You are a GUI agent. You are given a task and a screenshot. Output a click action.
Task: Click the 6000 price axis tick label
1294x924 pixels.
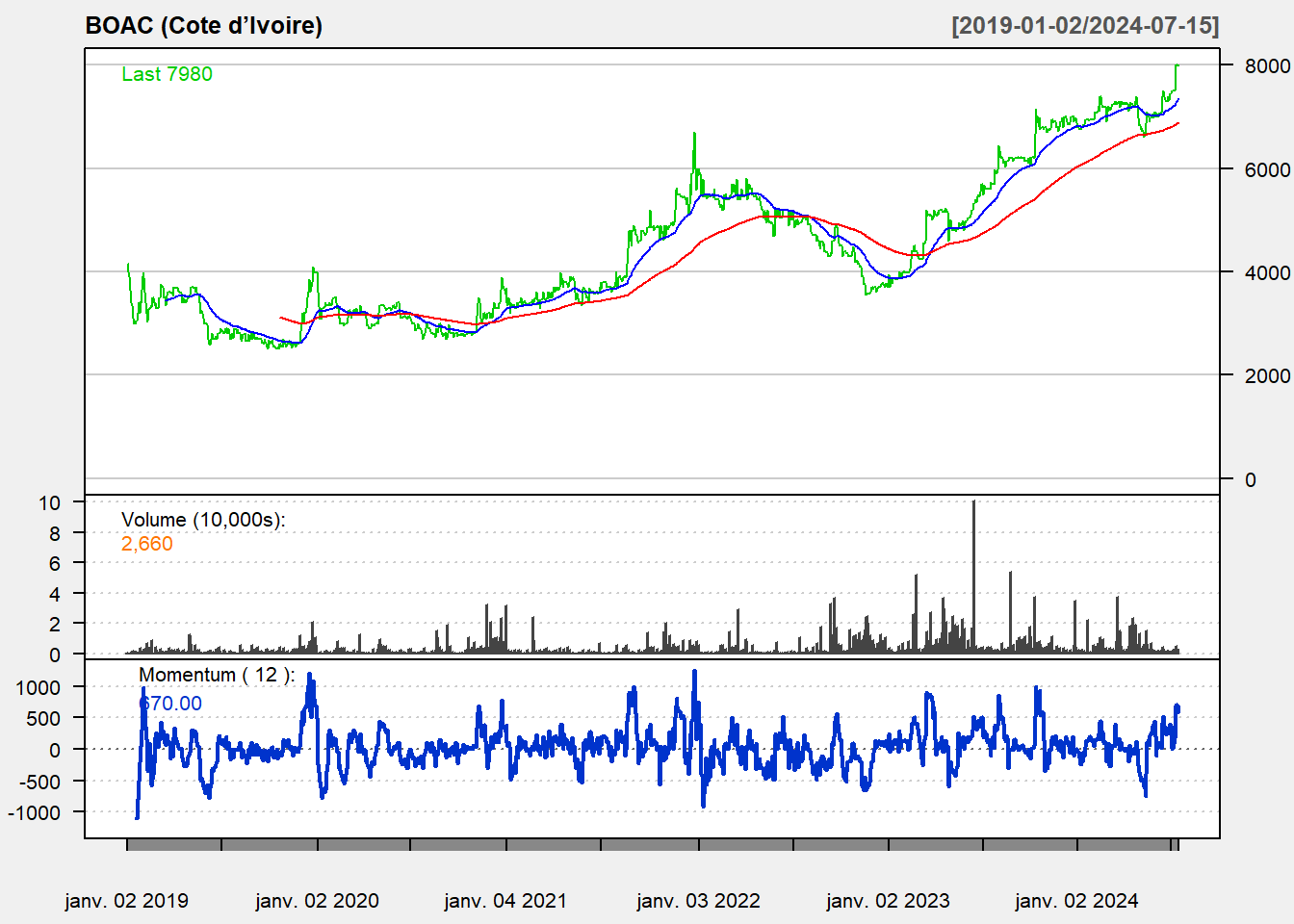1267,169
